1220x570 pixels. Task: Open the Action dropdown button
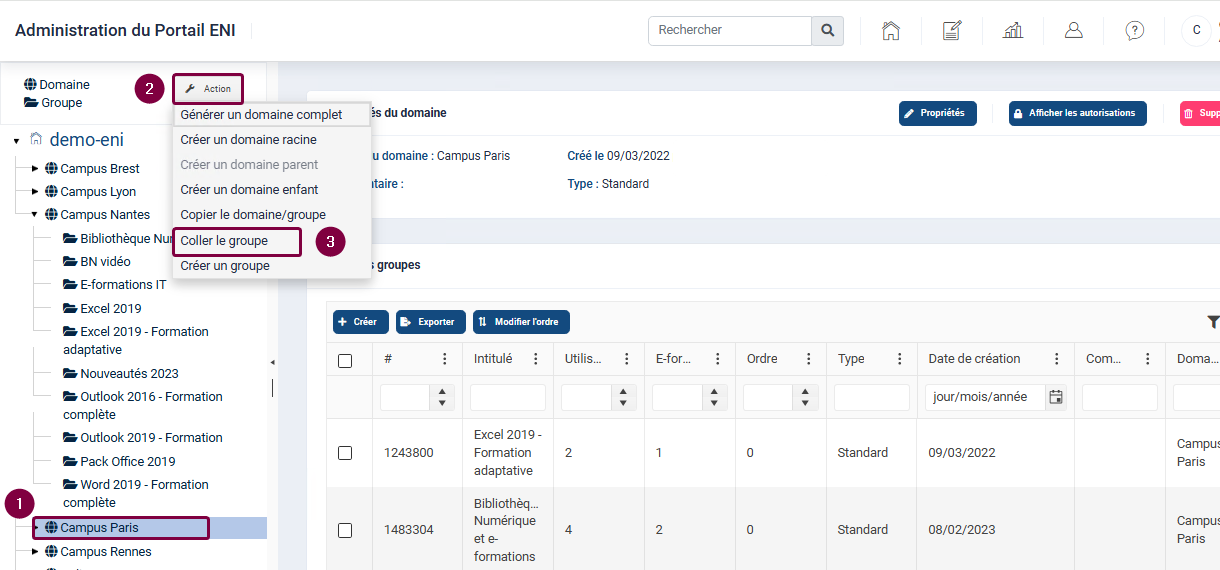tap(208, 89)
